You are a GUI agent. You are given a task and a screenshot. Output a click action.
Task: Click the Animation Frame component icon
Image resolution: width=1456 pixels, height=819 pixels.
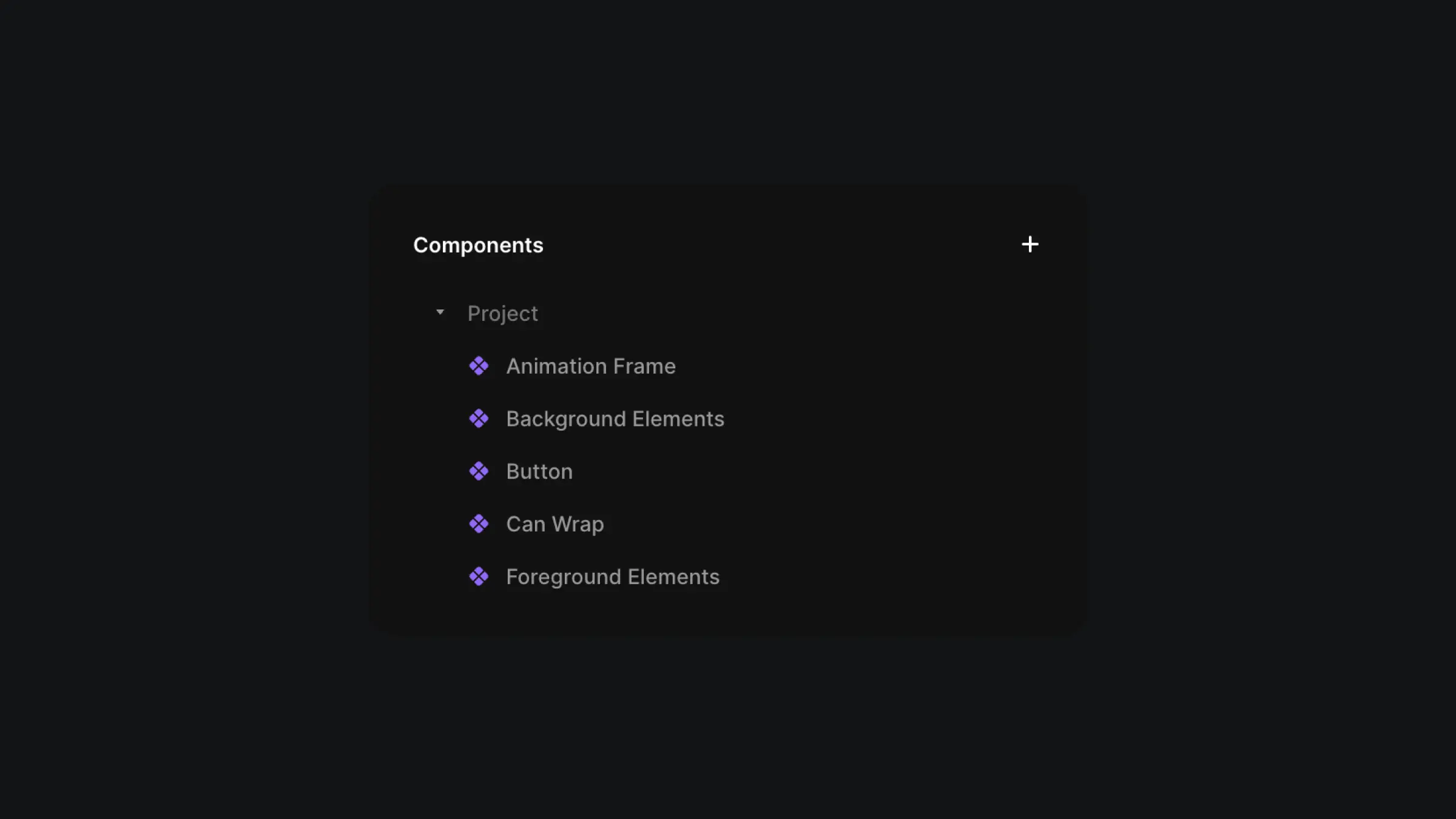(479, 366)
